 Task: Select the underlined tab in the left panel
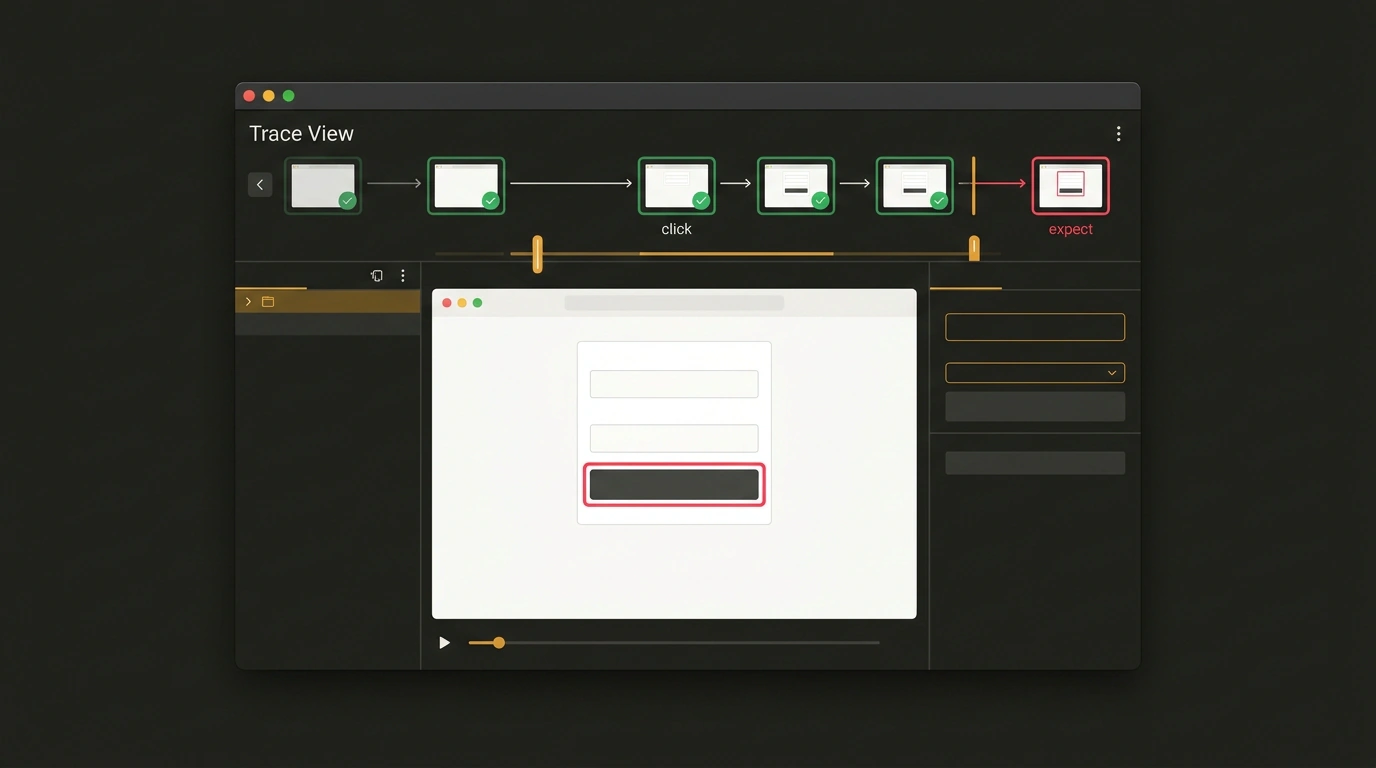pyautogui.click(x=271, y=278)
